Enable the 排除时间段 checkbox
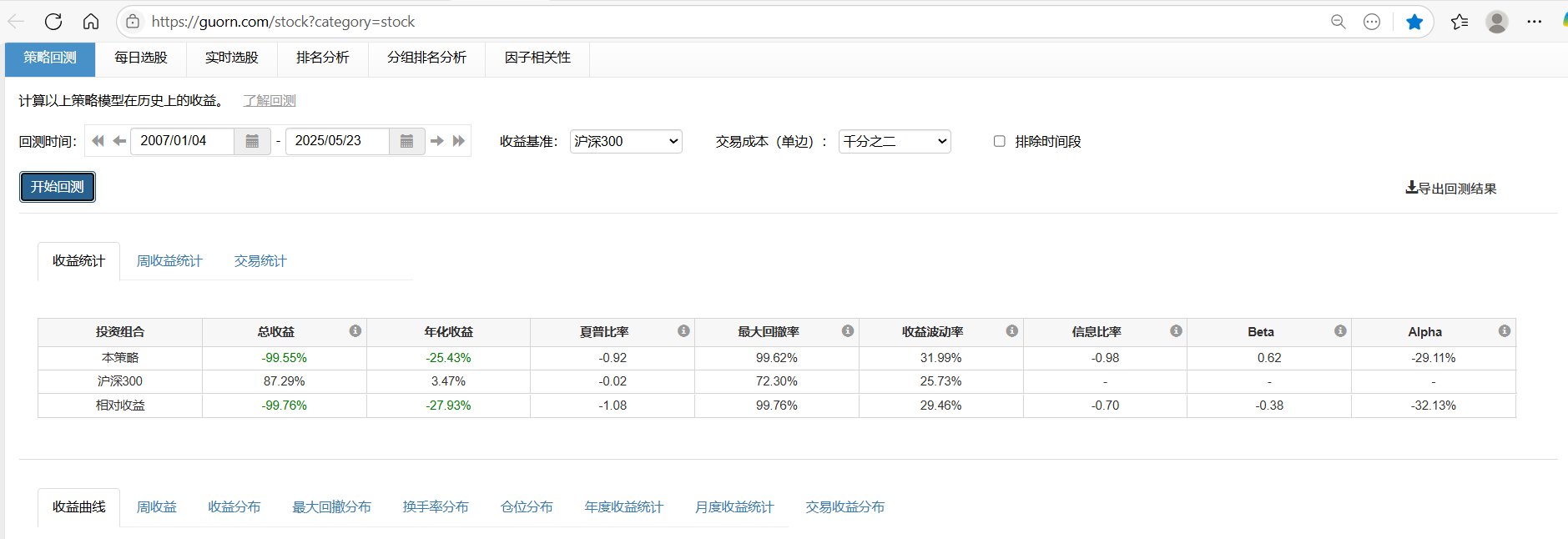This screenshot has height=539, width=1568. point(999,141)
